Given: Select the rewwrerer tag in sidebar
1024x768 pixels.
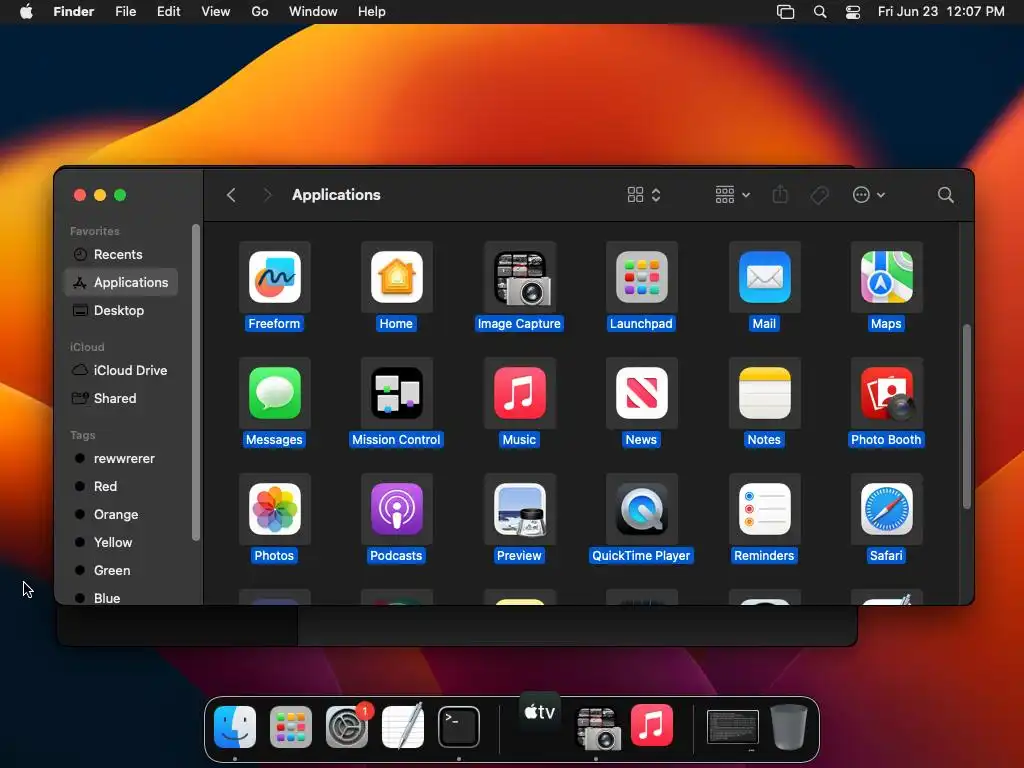Looking at the screenshot, I should click(x=121, y=458).
